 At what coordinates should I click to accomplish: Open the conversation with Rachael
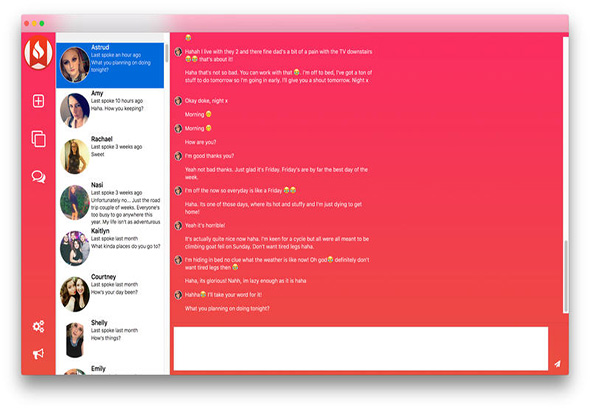pyautogui.click(x=110, y=157)
